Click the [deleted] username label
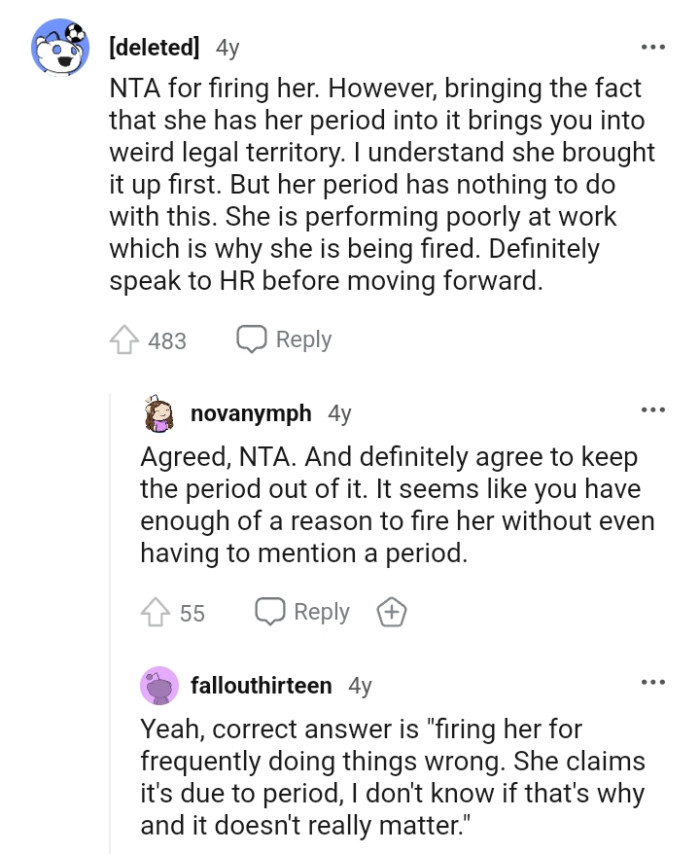The height and width of the screenshot is (854, 700). point(153,45)
